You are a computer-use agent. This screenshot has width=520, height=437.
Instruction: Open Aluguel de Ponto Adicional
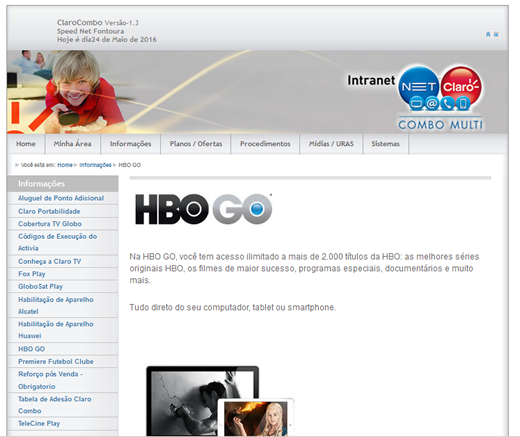click(61, 198)
